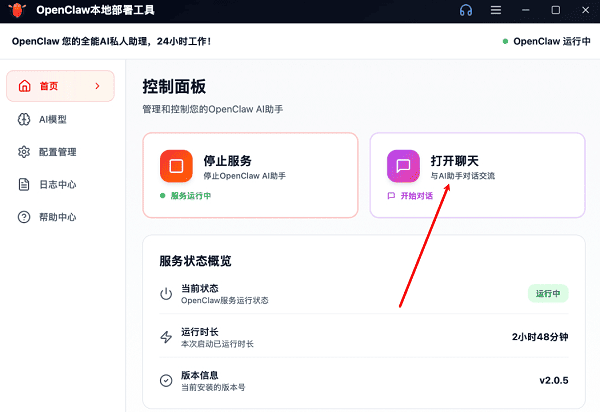Image resolution: width=600 pixels, height=412 pixels.
Task: Click the 开始对话 link
Action: [416, 196]
